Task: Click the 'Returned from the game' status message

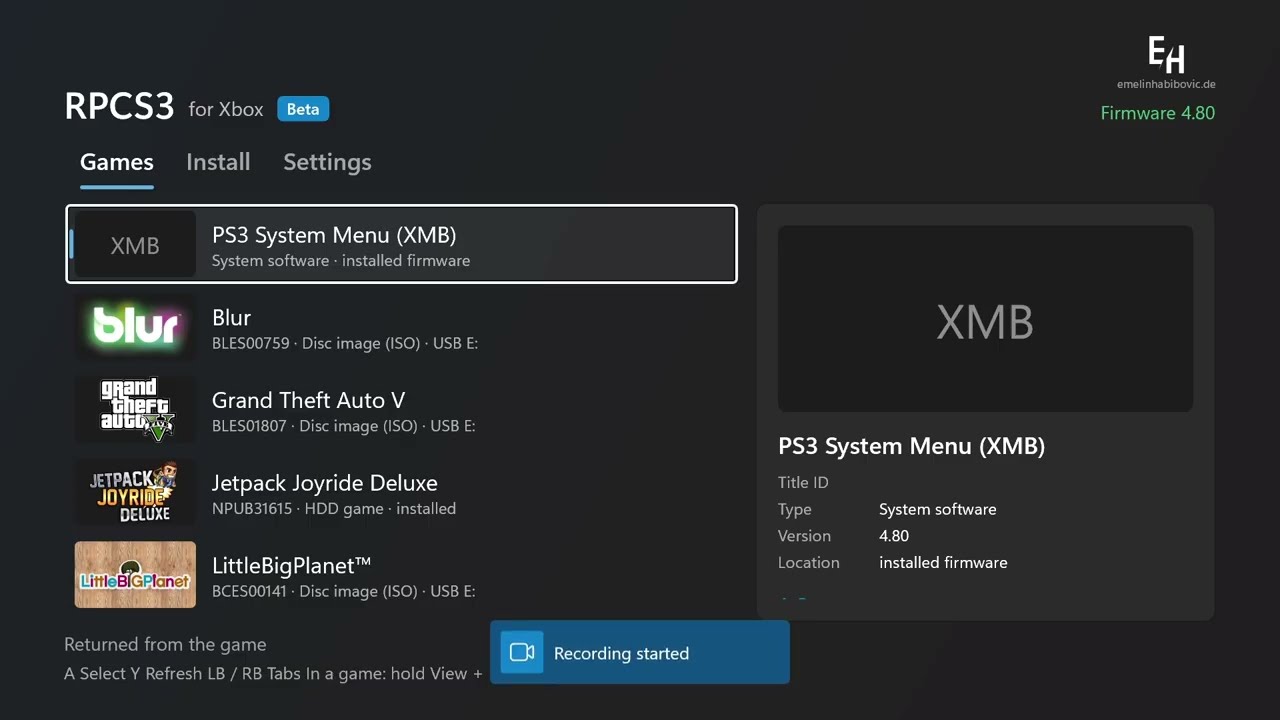Action: coord(165,645)
